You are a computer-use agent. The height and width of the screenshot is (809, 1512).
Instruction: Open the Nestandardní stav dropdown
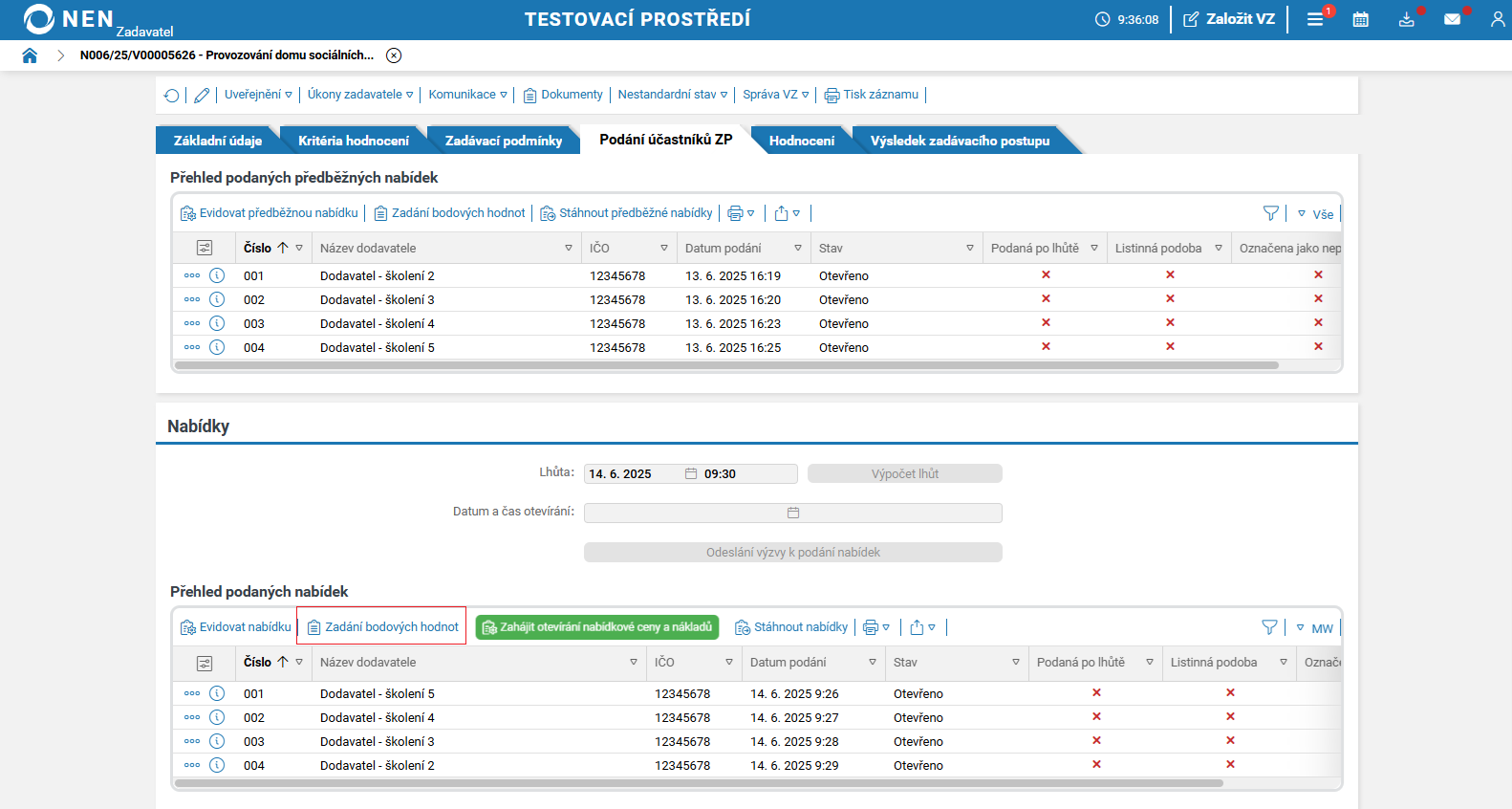[672, 95]
